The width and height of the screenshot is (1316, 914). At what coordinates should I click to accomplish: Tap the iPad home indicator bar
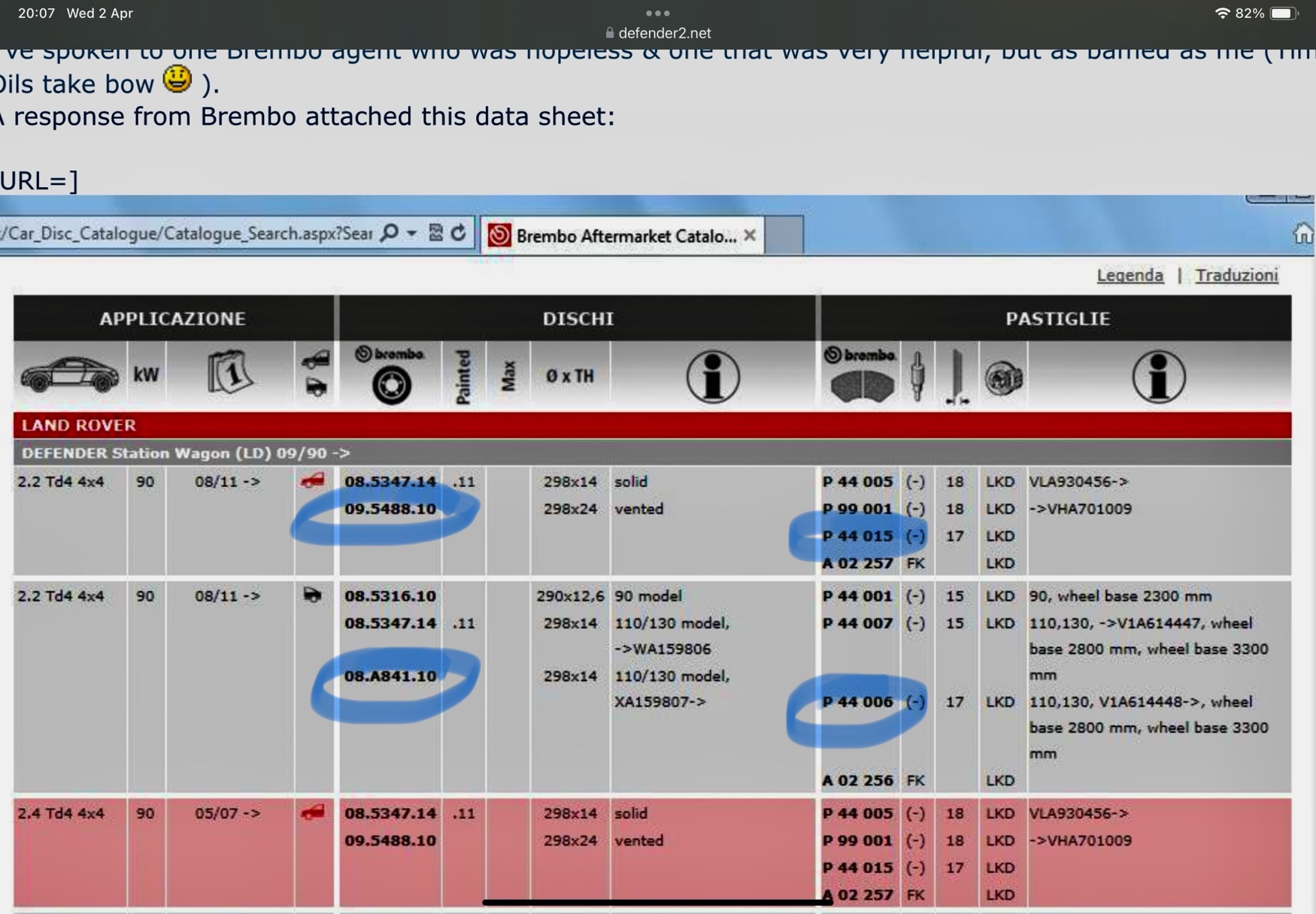click(x=658, y=901)
